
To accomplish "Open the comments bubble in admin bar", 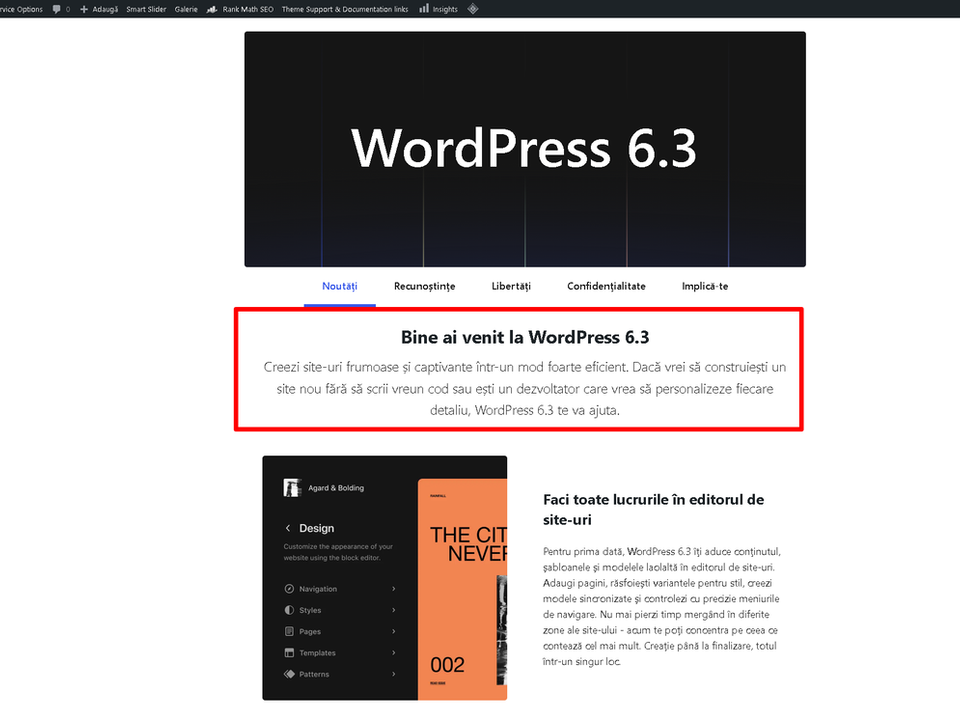I will pyautogui.click(x=57, y=9).
